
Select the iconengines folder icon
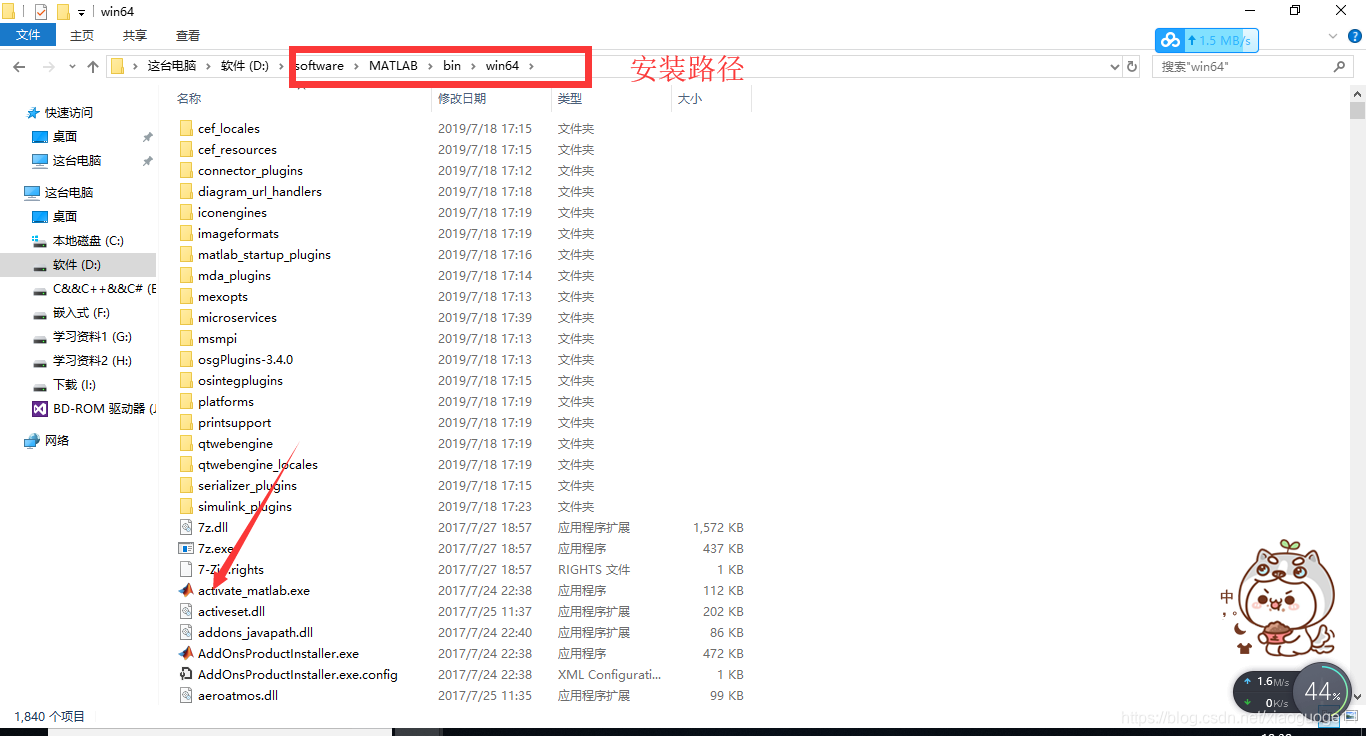coord(186,213)
